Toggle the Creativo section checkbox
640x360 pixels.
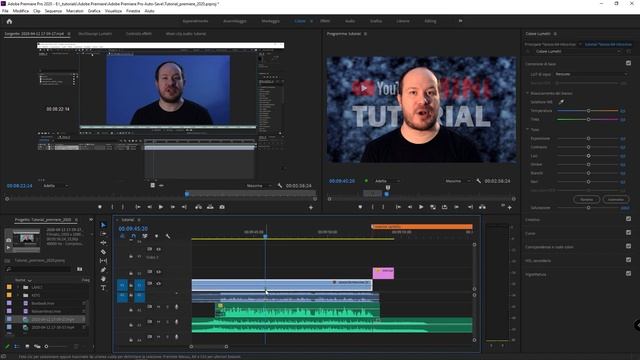629,219
